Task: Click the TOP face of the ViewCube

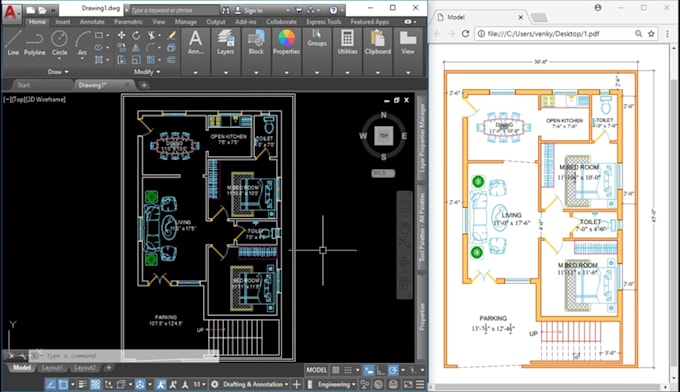Action: [x=384, y=136]
